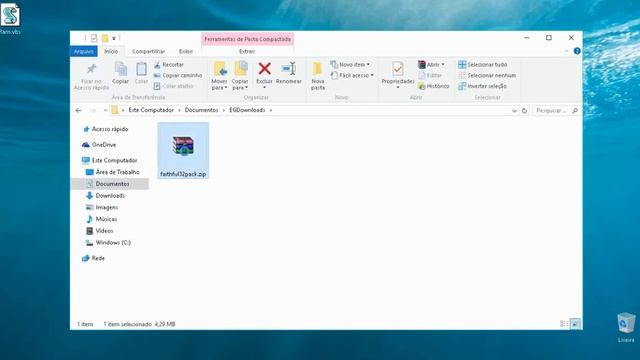Click EGDownloads in address path
Image resolution: width=640 pixels, height=360 pixels.
click(x=247, y=110)
